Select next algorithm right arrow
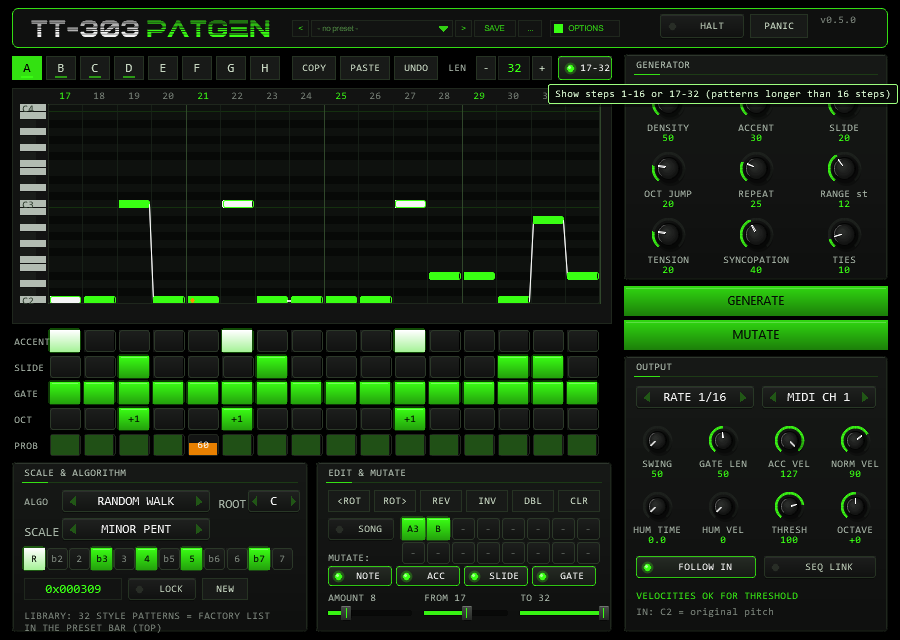 [x=199, y=501]
